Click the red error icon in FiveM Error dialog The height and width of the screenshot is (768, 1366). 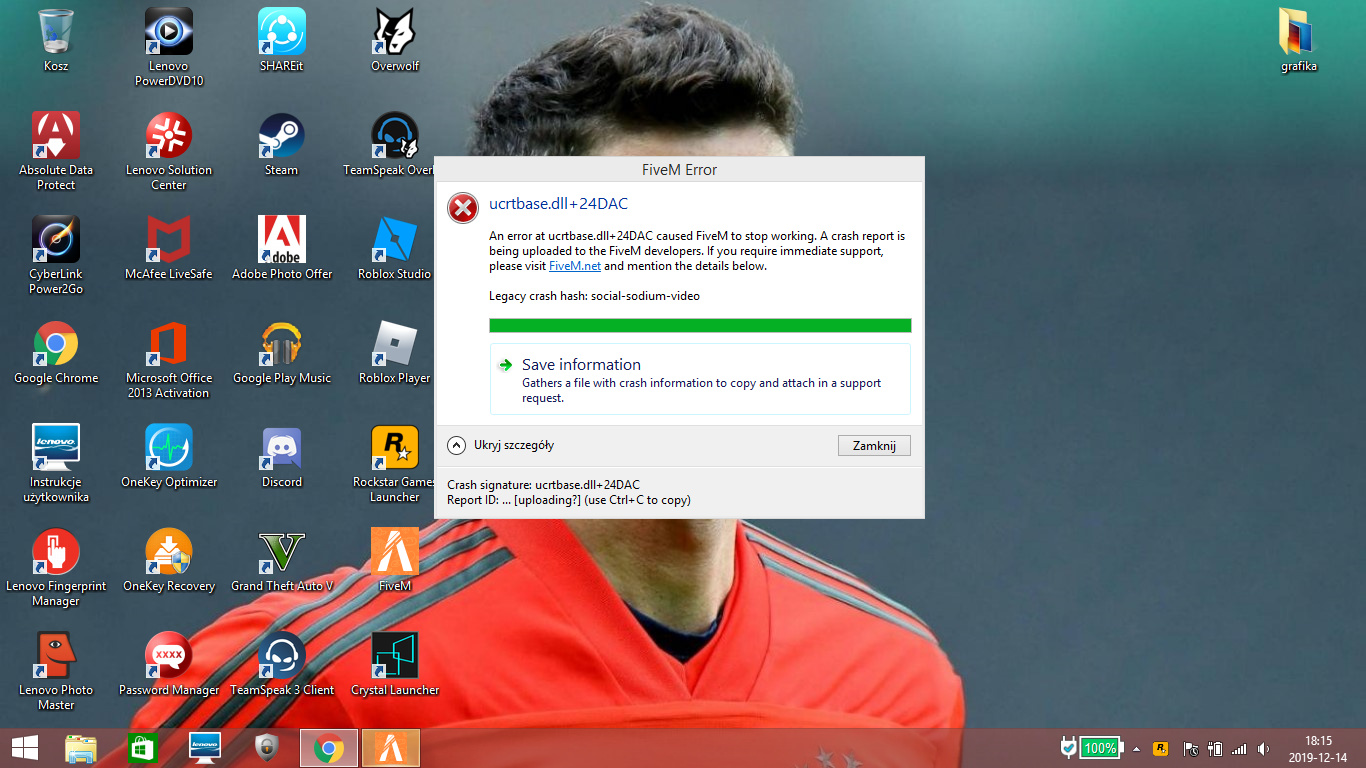coord(462,208)
